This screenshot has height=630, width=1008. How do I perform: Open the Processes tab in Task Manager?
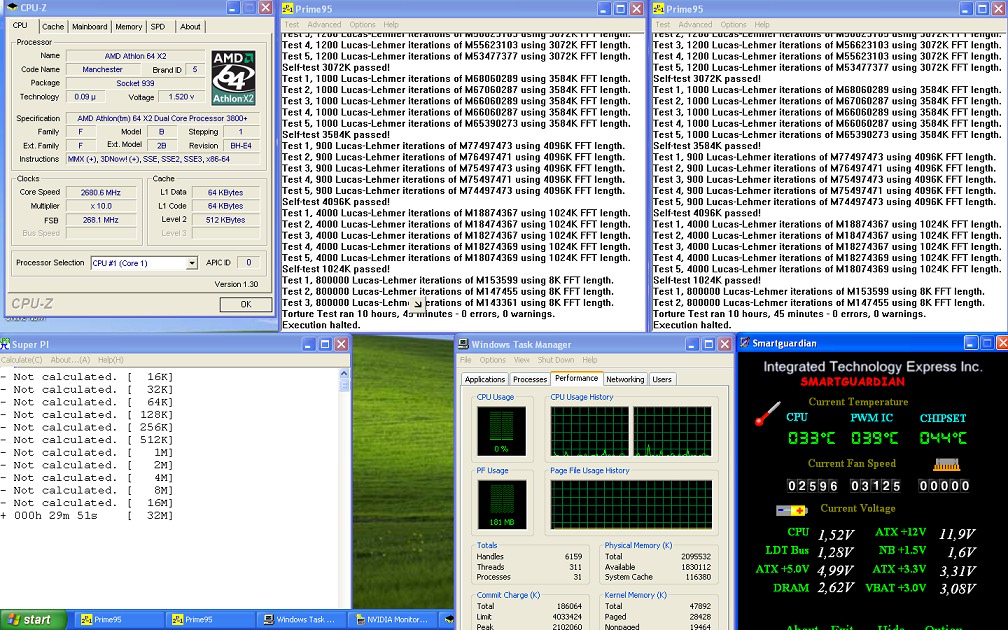(530, 379)
